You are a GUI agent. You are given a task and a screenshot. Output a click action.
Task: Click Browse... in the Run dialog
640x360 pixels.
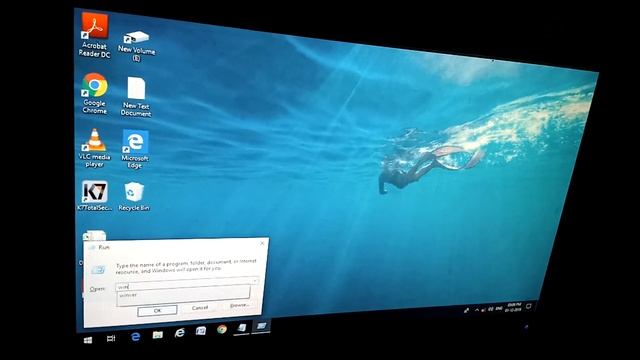(x=239, y=305)
